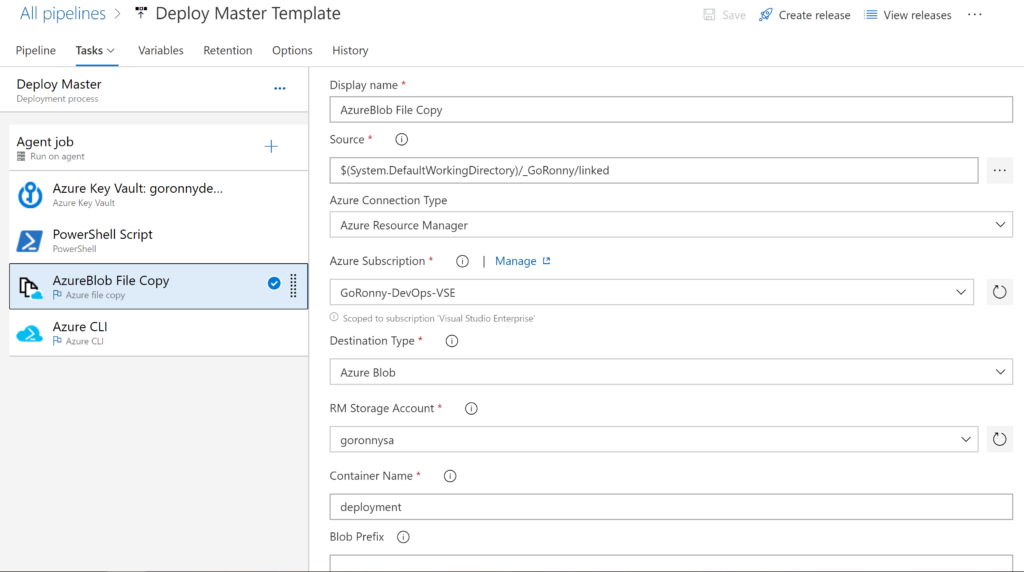Switch to the Variables tab
The image size is (1024, 572).
point(161,50)
